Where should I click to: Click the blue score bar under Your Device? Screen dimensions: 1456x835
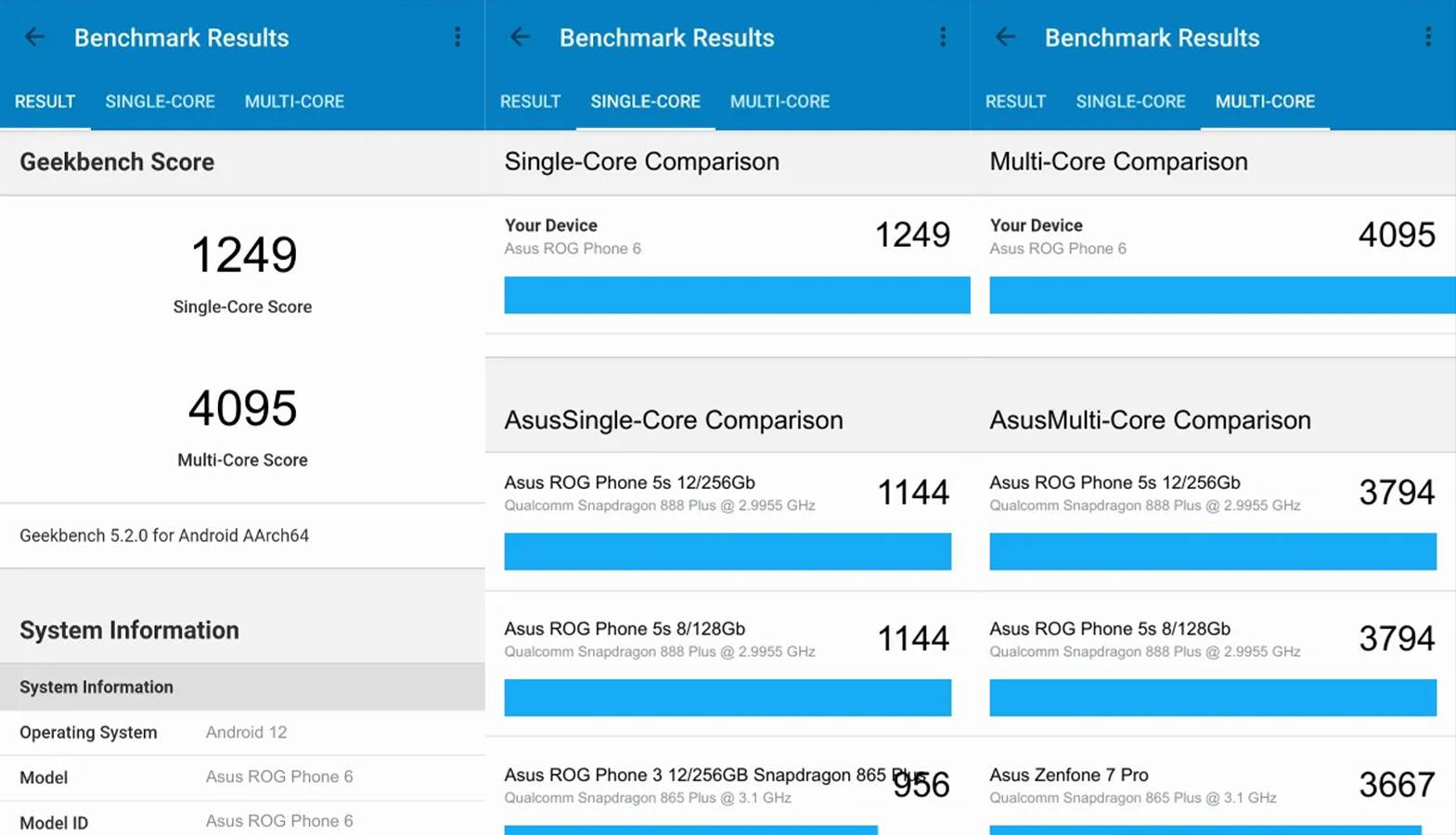(736, 295)
